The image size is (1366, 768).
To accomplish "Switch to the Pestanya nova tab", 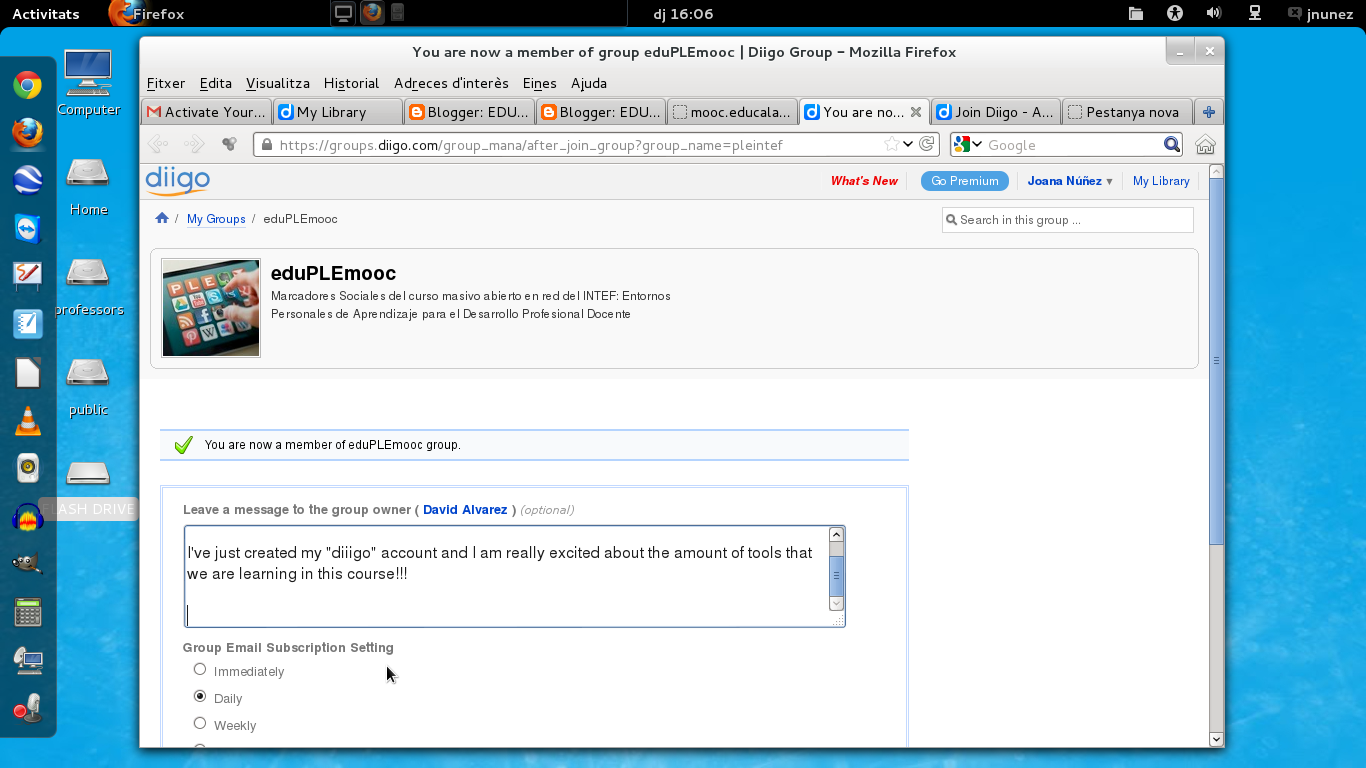I will (x=1127, y=112).
